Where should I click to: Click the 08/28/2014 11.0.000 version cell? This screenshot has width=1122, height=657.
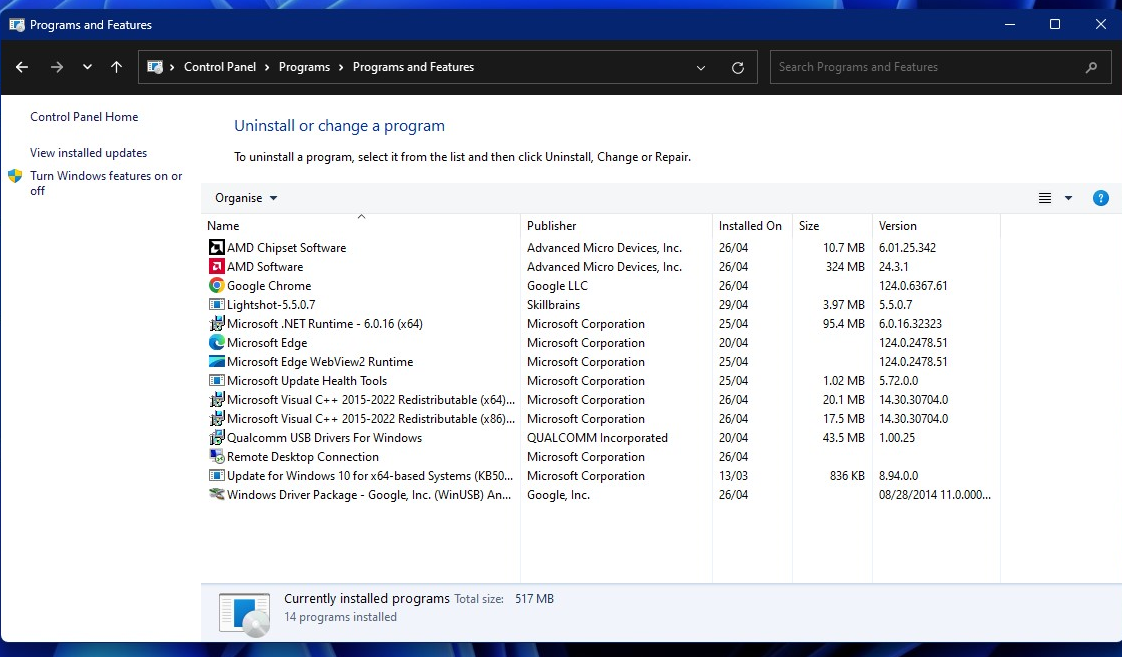tap(935, 495)
